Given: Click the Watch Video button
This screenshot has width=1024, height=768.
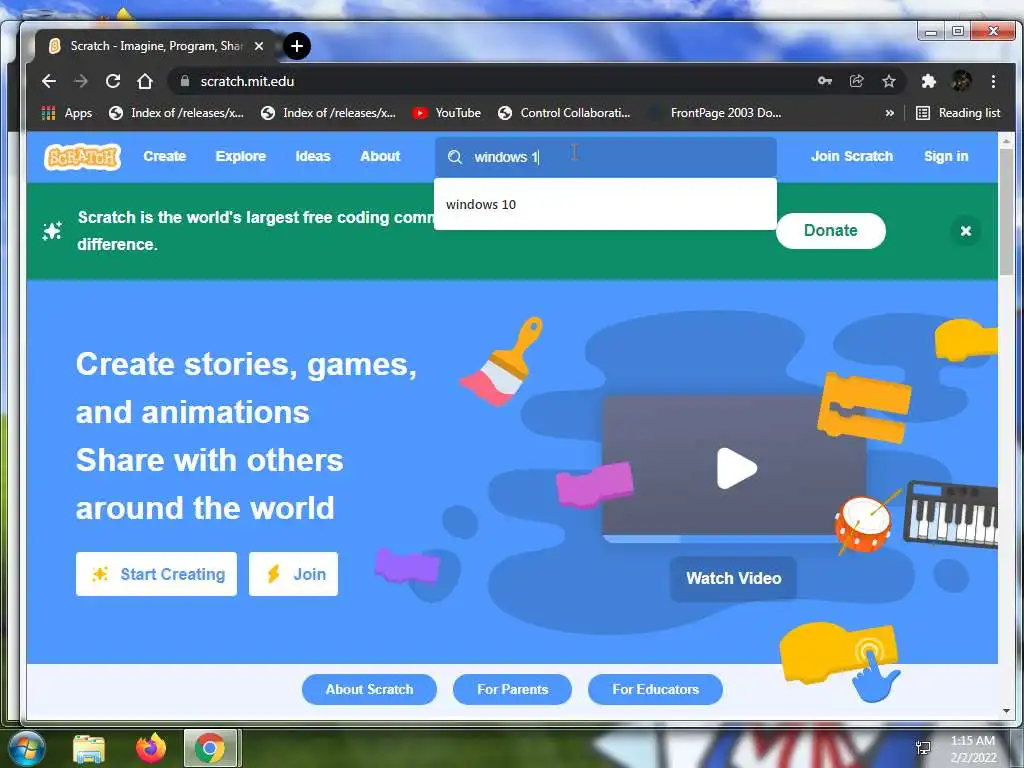Looking at the screenshot, I should tap(733, 578).
